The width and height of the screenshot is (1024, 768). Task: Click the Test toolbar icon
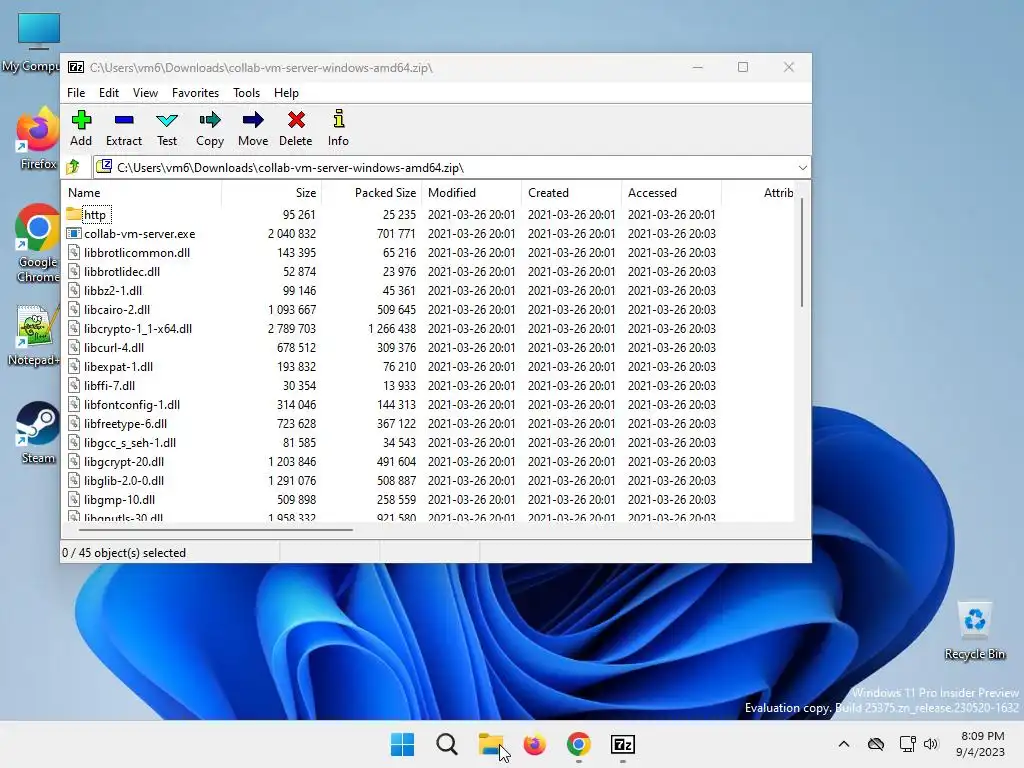coord(167,120)
